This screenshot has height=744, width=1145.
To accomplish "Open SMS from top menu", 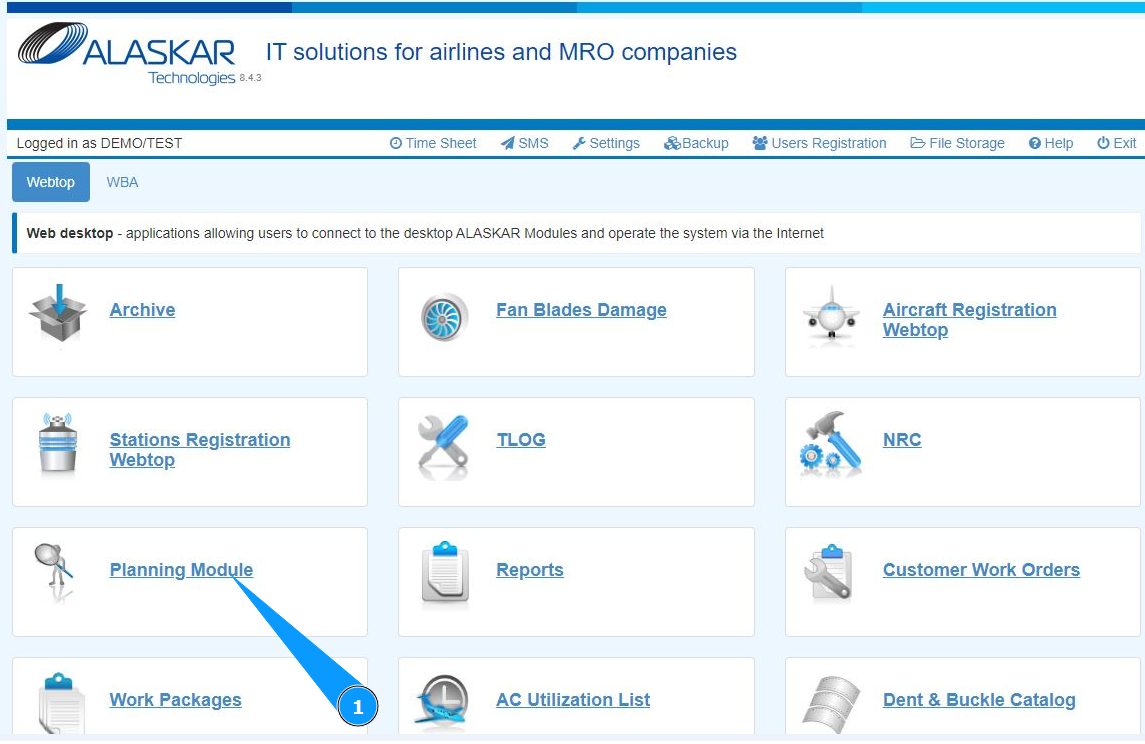I will pyautogui.click(x=524, y=143).
